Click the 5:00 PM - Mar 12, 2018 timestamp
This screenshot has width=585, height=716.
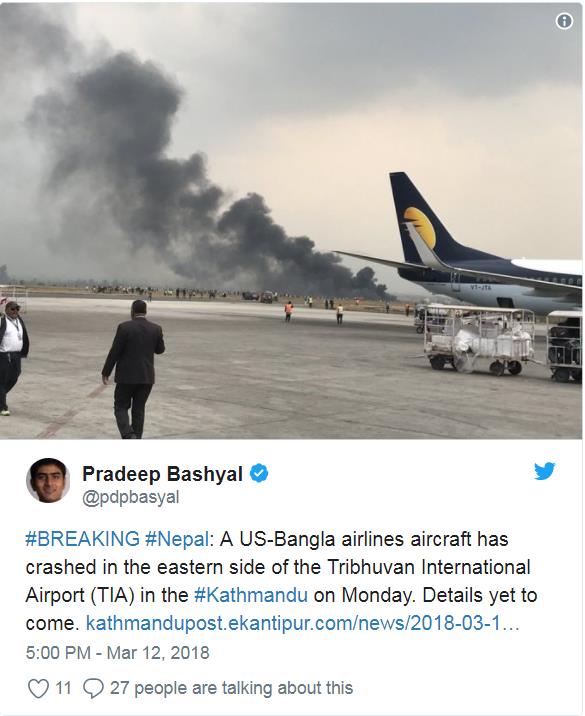[117, 653]
